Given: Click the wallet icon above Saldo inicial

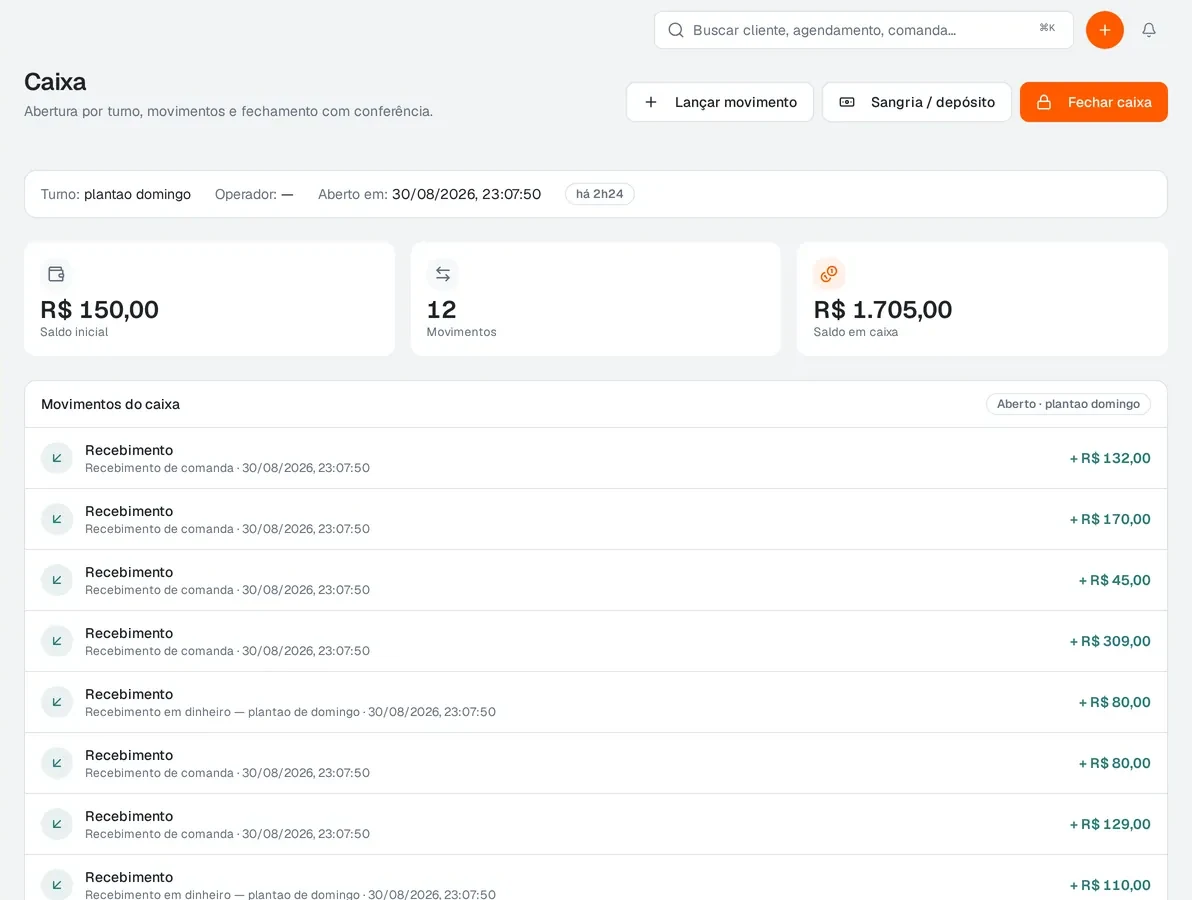Looking at the screenshot, I should (x=56, y=274).
